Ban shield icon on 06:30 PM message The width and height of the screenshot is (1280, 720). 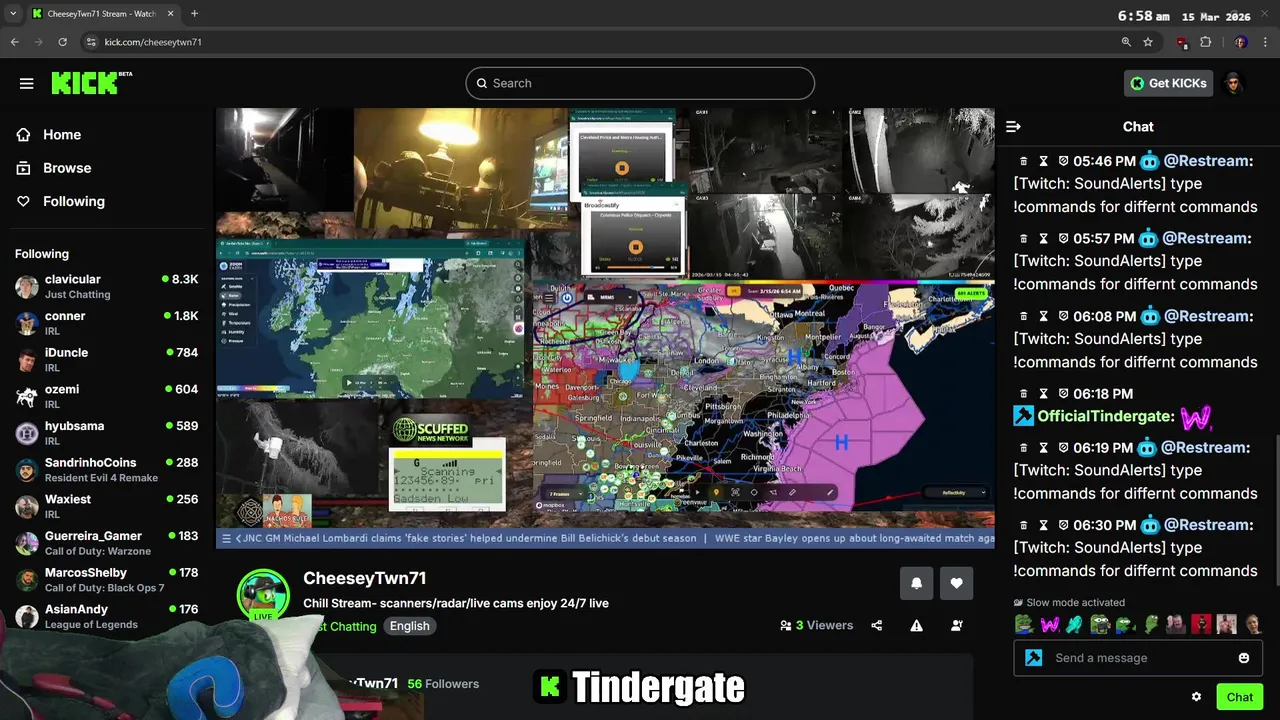click(1063, 525)
